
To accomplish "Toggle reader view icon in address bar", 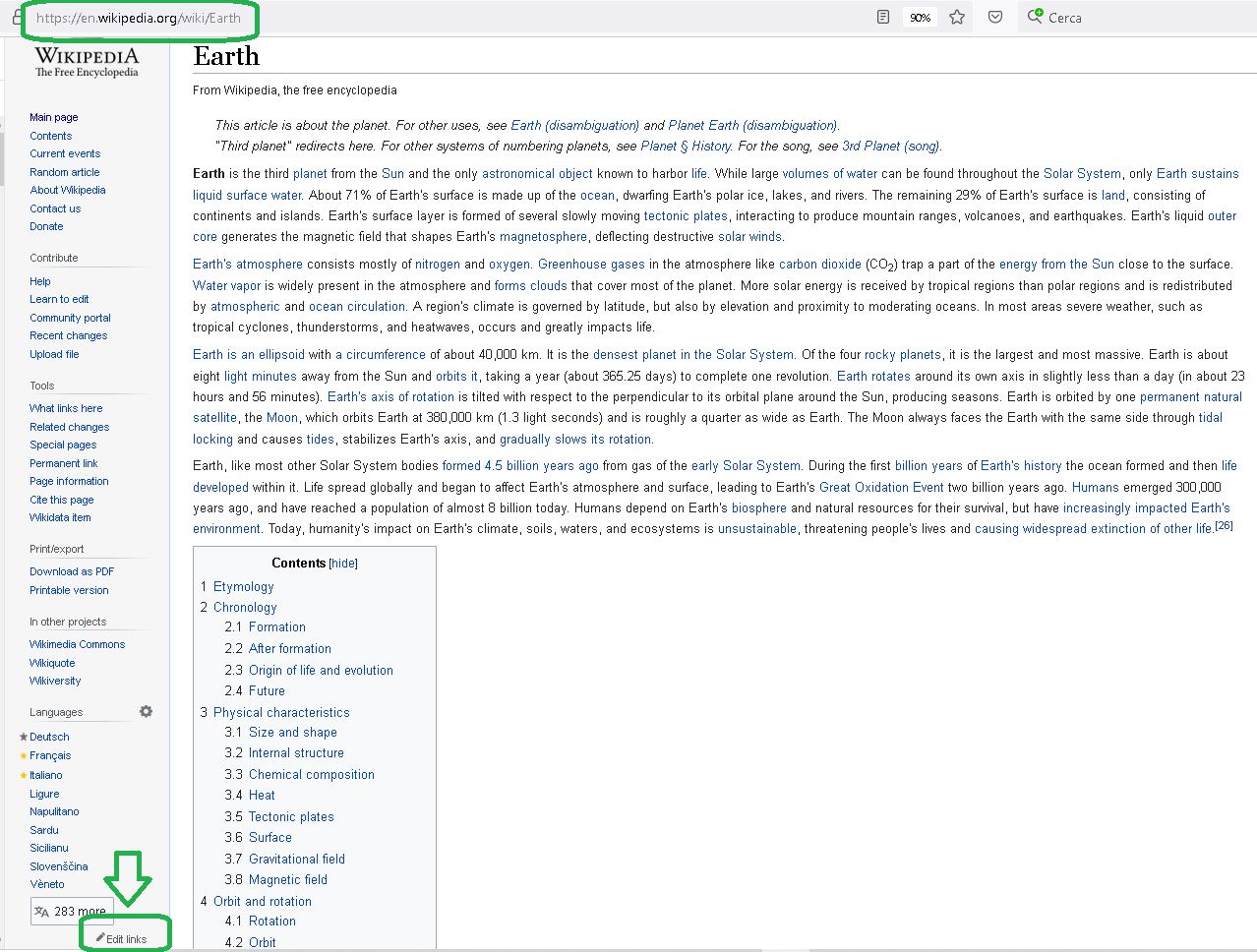I will click(883, 17).
